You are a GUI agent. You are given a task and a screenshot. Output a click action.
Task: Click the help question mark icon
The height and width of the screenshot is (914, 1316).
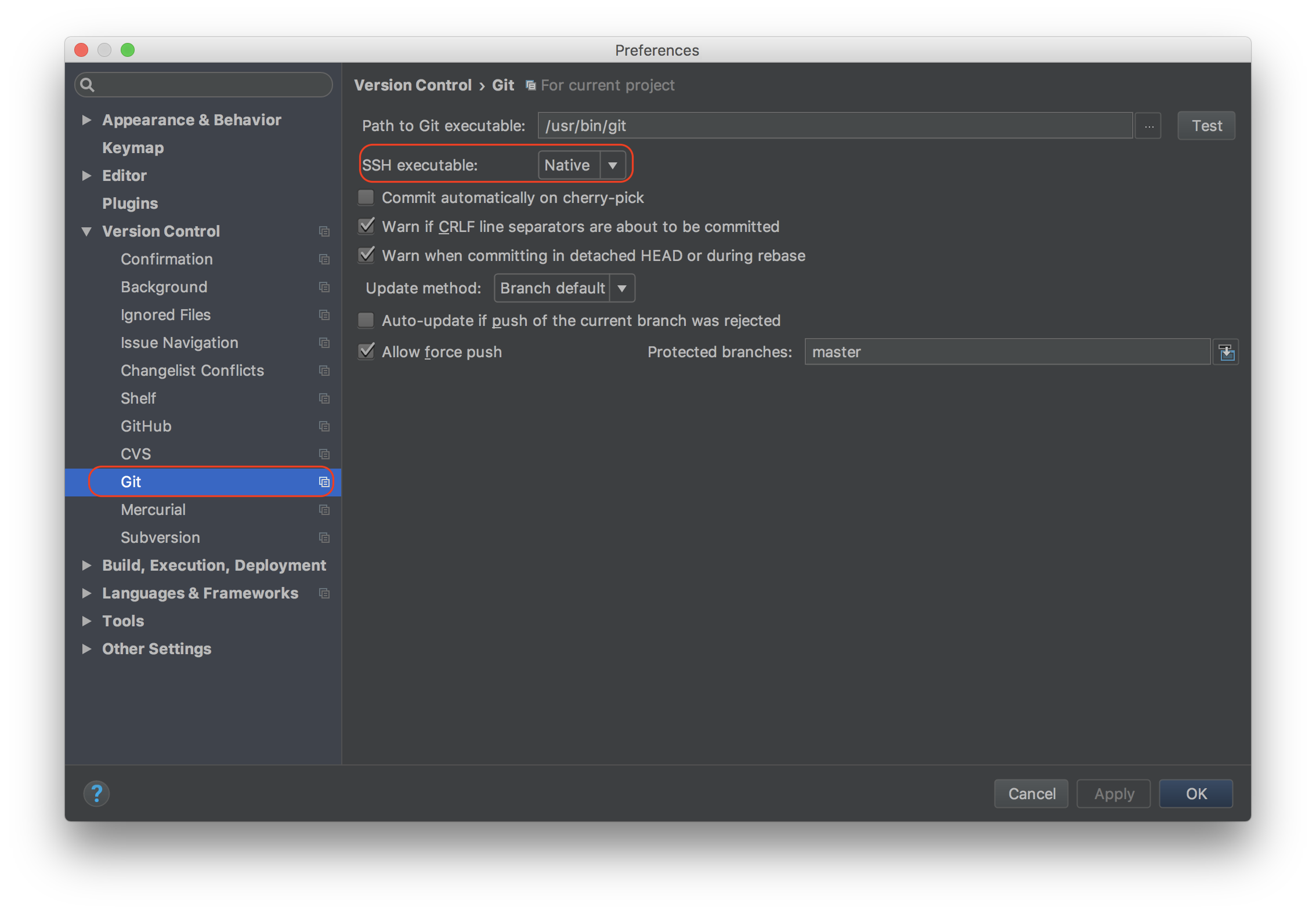pyautogui.click(x=96, y=793)
